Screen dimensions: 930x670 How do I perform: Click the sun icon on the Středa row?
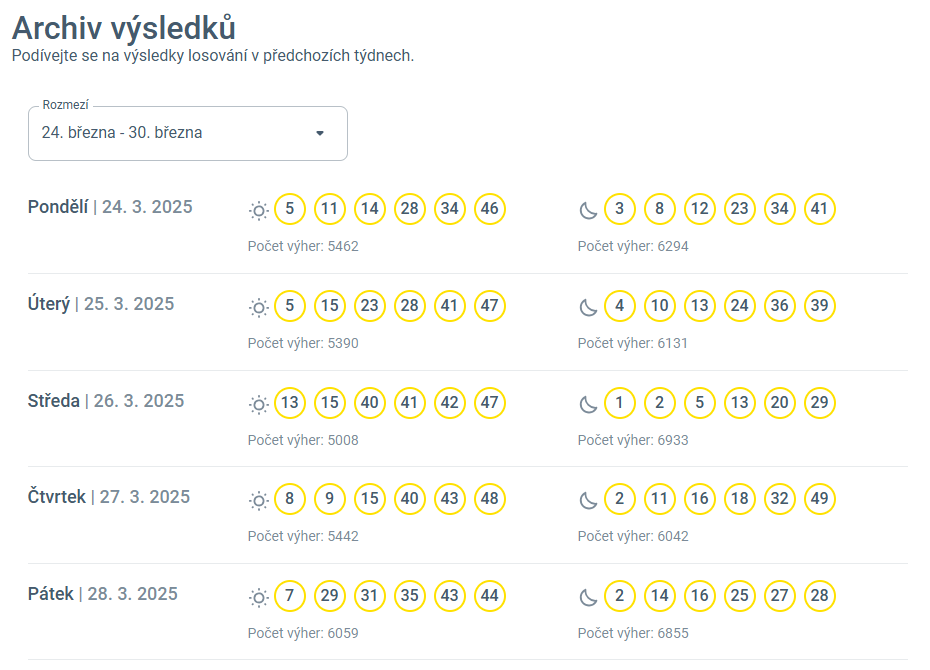[258, 403]
